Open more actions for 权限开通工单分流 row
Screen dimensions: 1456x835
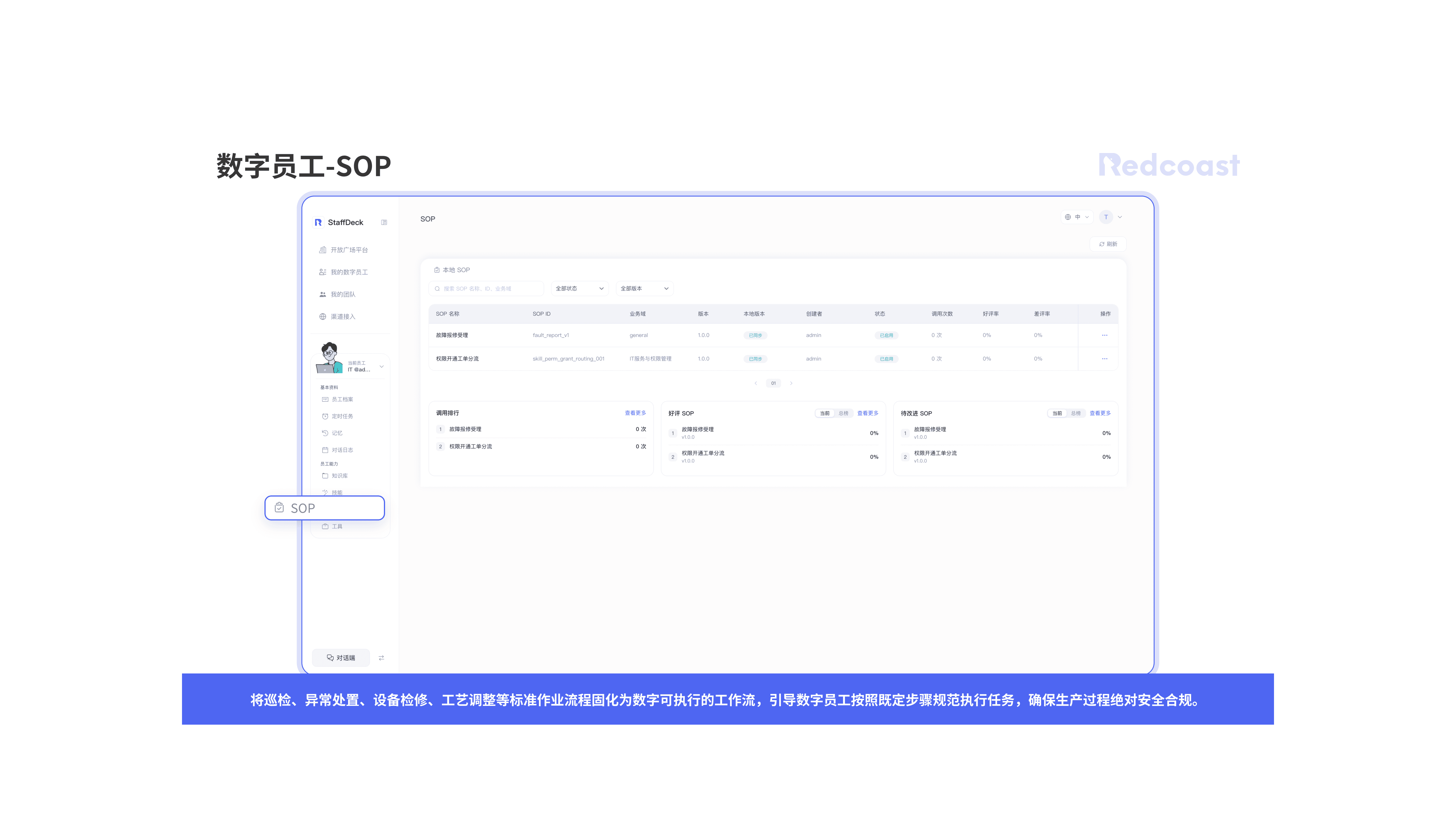[1105, 359]
